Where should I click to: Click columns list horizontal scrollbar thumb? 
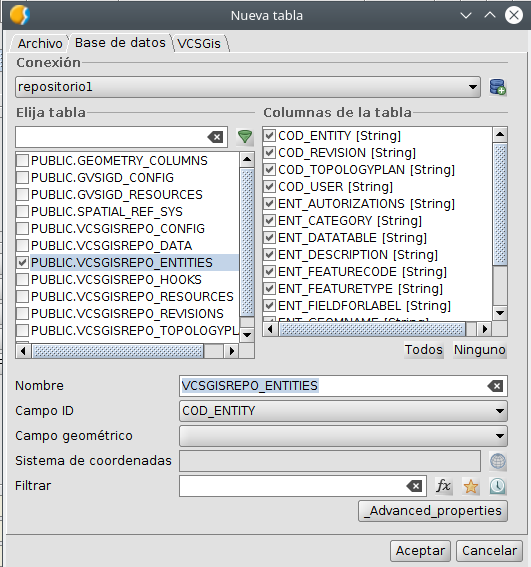coord(373,329)
